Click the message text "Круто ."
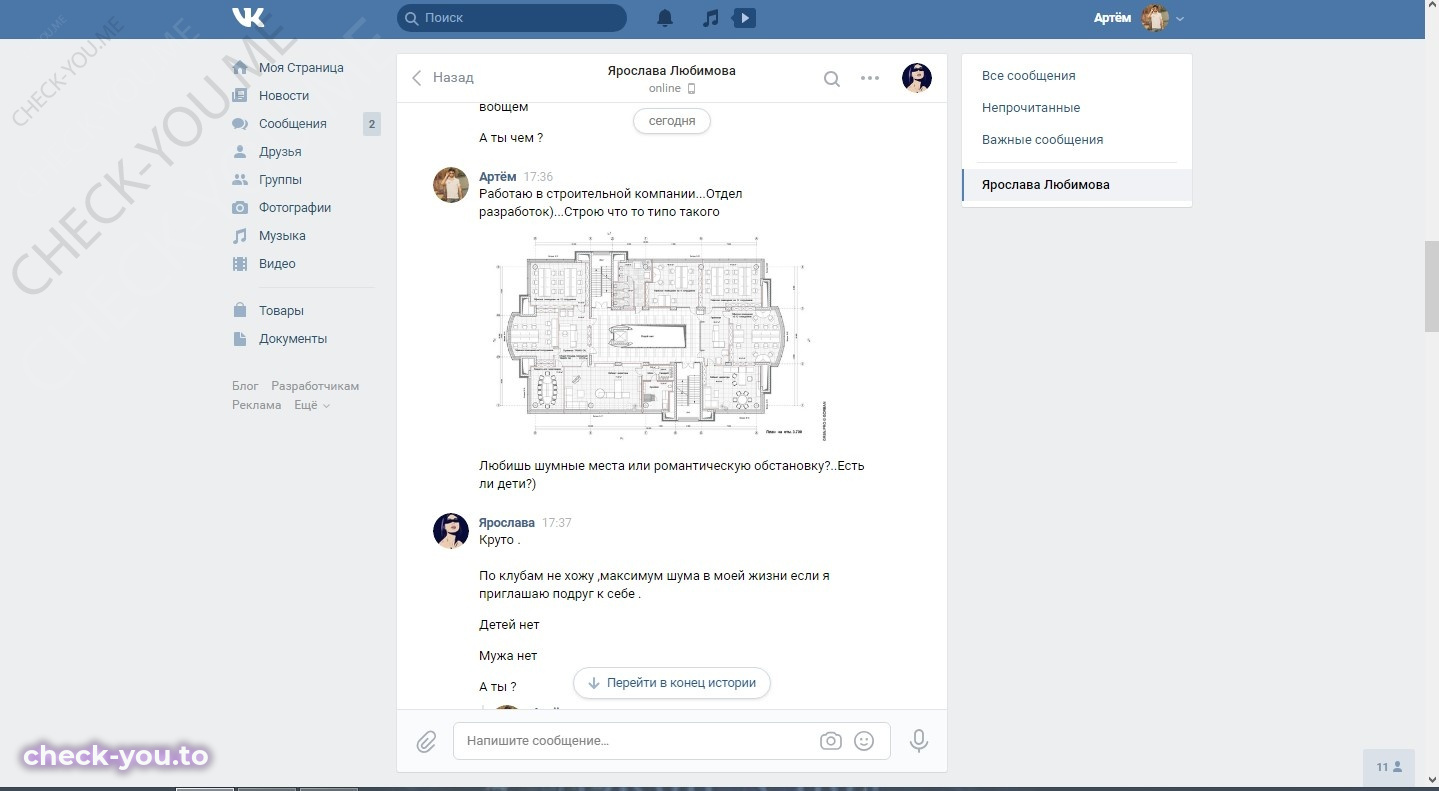This screenshot has height=791, width=1439. 500,540
